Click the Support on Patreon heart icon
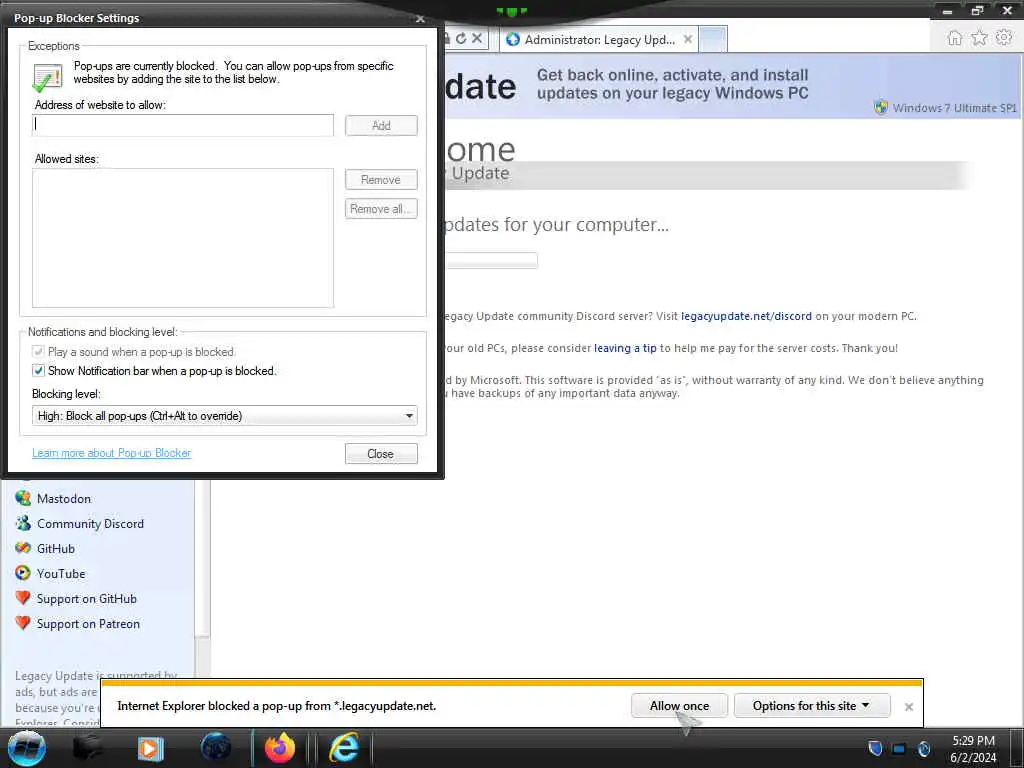This screenshot has height=768, width=1024. pos(23,623)
